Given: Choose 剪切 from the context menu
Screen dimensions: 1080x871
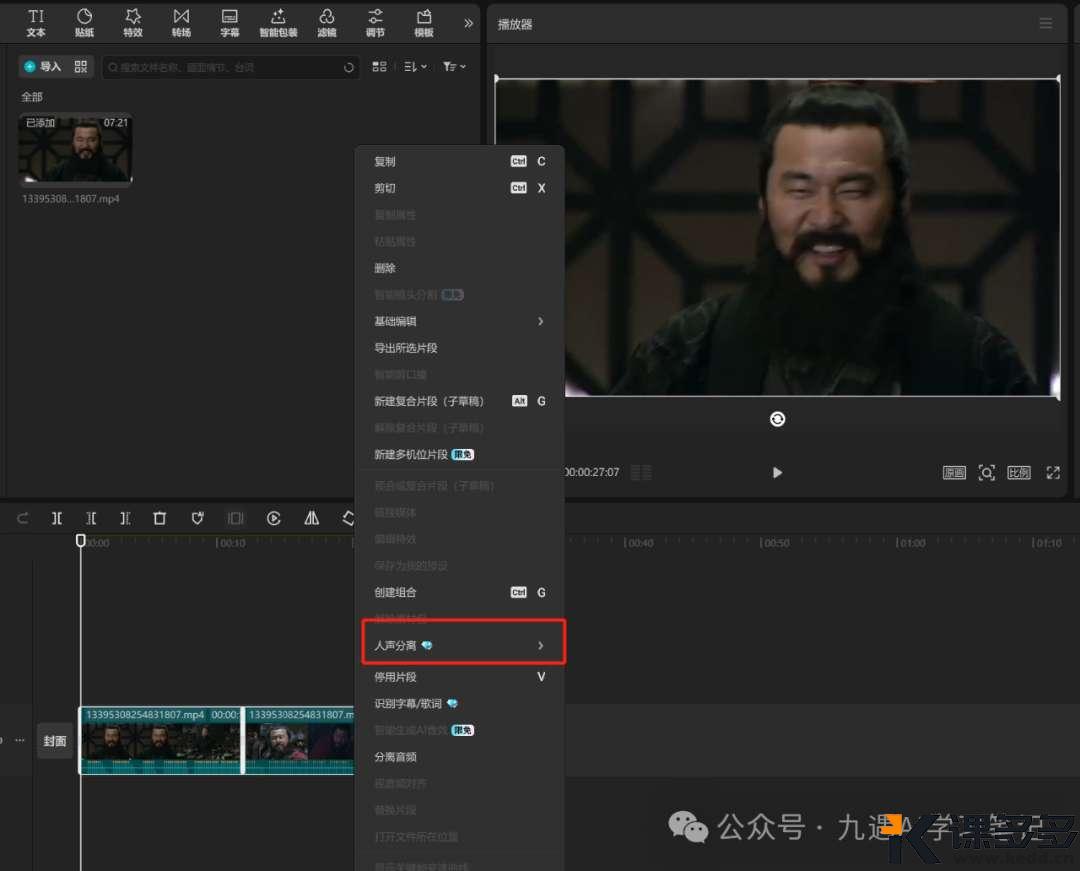Looking at the screenshot, I should pyautogui.click(x=460, y=188).
